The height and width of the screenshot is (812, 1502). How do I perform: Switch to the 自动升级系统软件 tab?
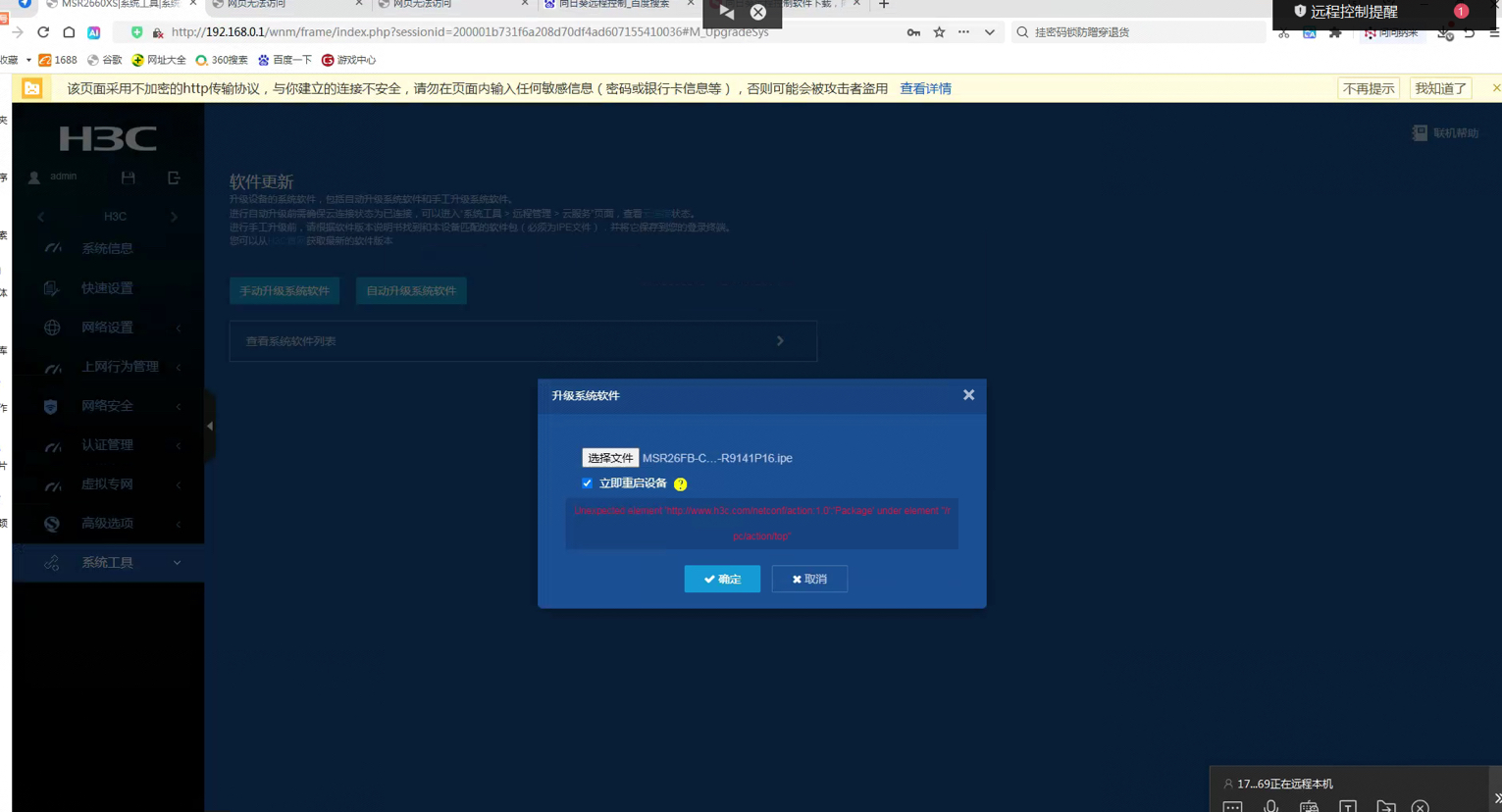410,290
